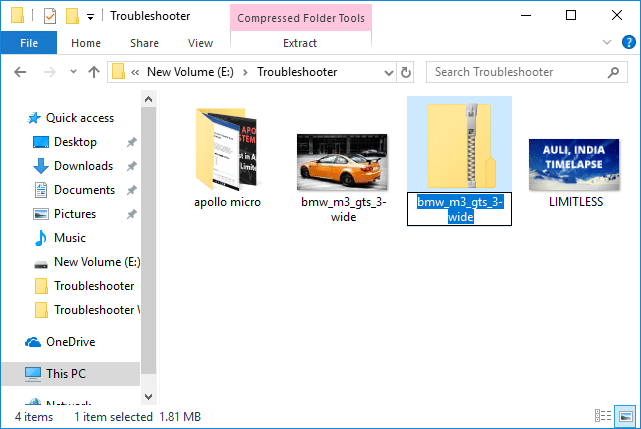The height and width of the screenshot is (429, 641).
Task: Click the Downloads blue arrow icon
Action: click(x=40, y=166)
